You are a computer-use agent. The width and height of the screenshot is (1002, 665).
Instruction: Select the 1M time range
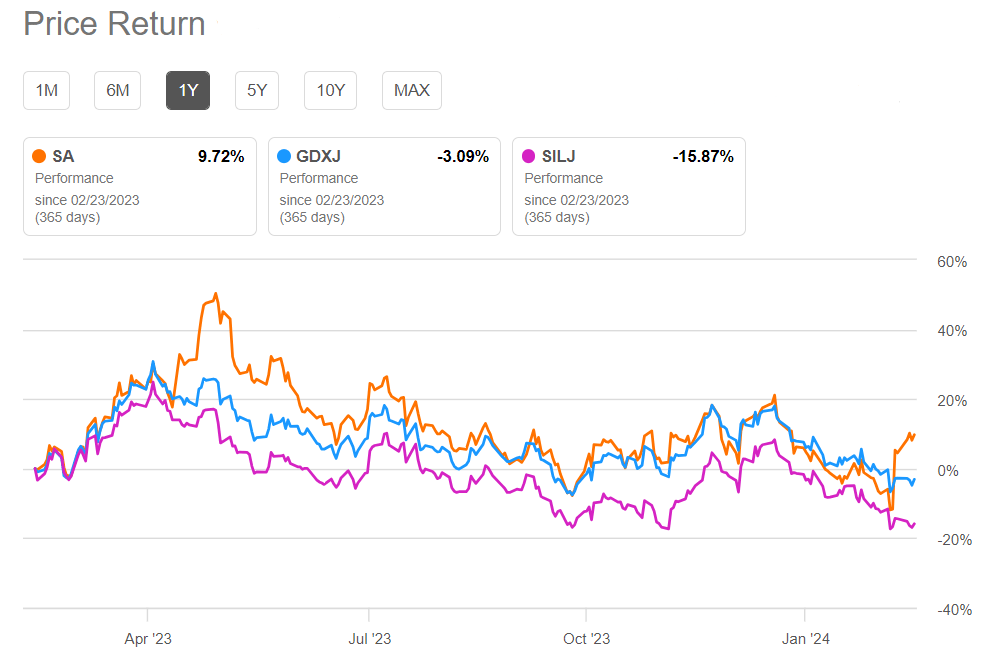tap(47, 91)
